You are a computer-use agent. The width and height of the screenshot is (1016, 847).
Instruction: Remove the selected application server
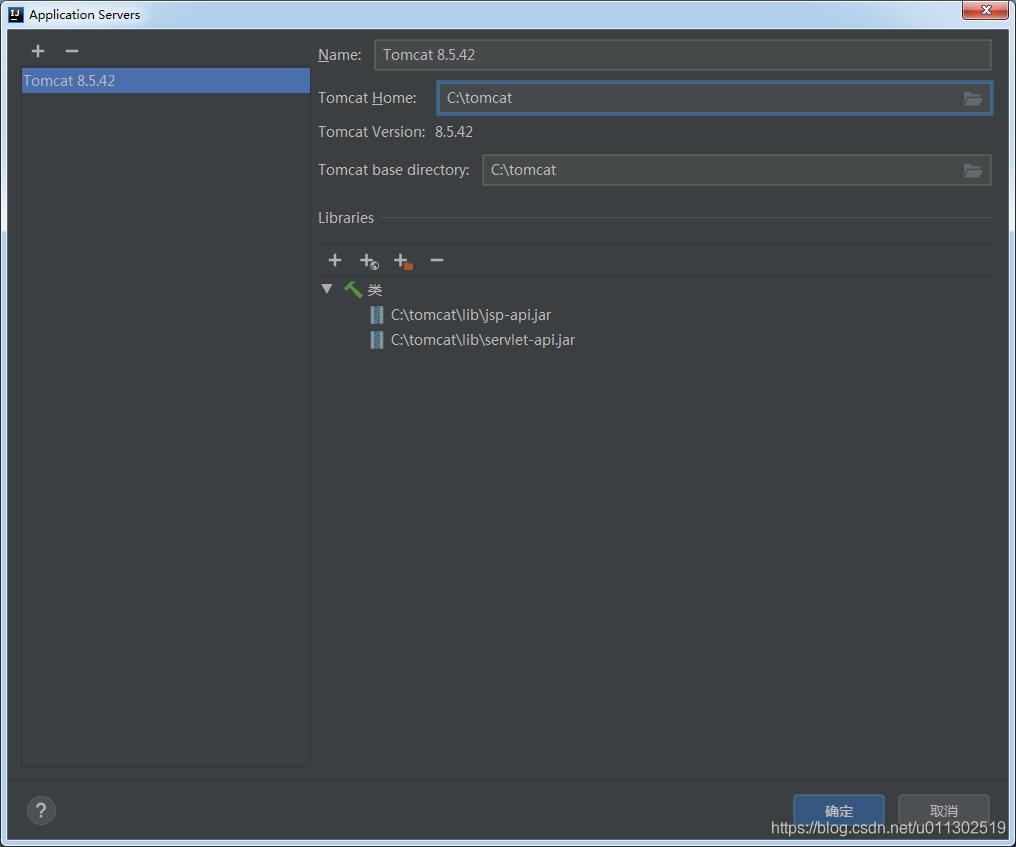pos(72,51)
